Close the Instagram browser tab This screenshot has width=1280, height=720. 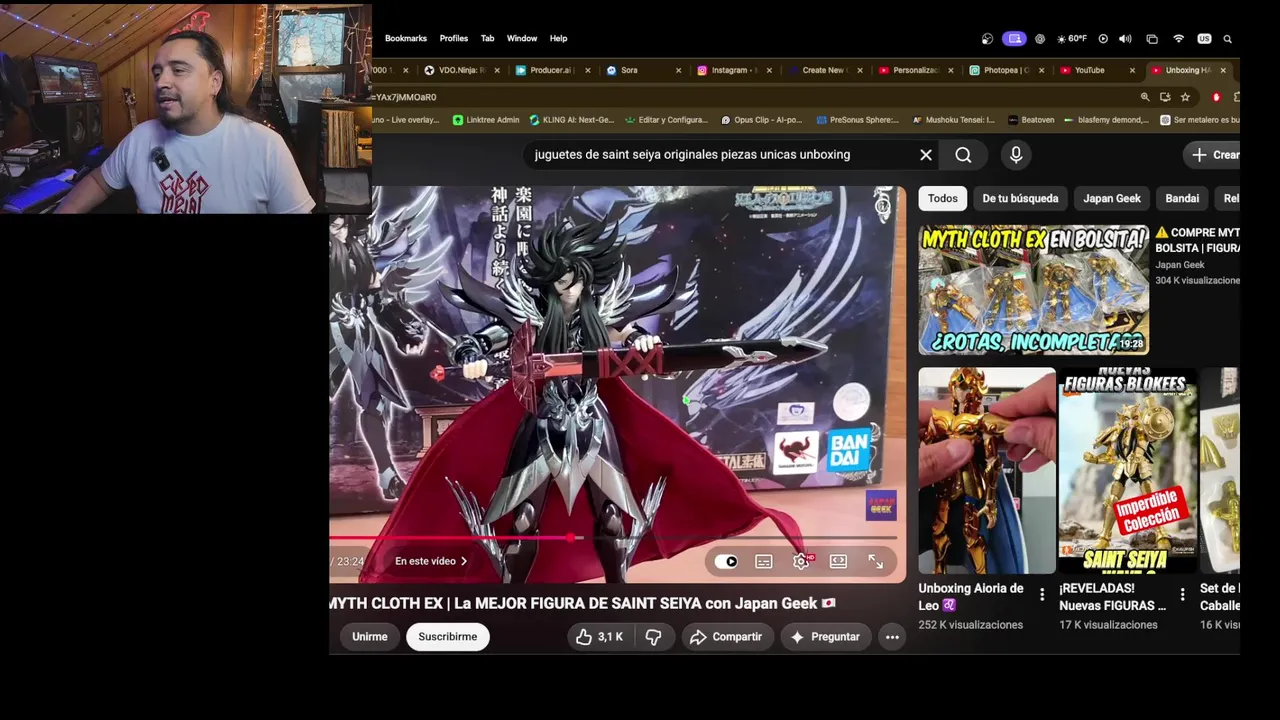[x=769, y=70]
